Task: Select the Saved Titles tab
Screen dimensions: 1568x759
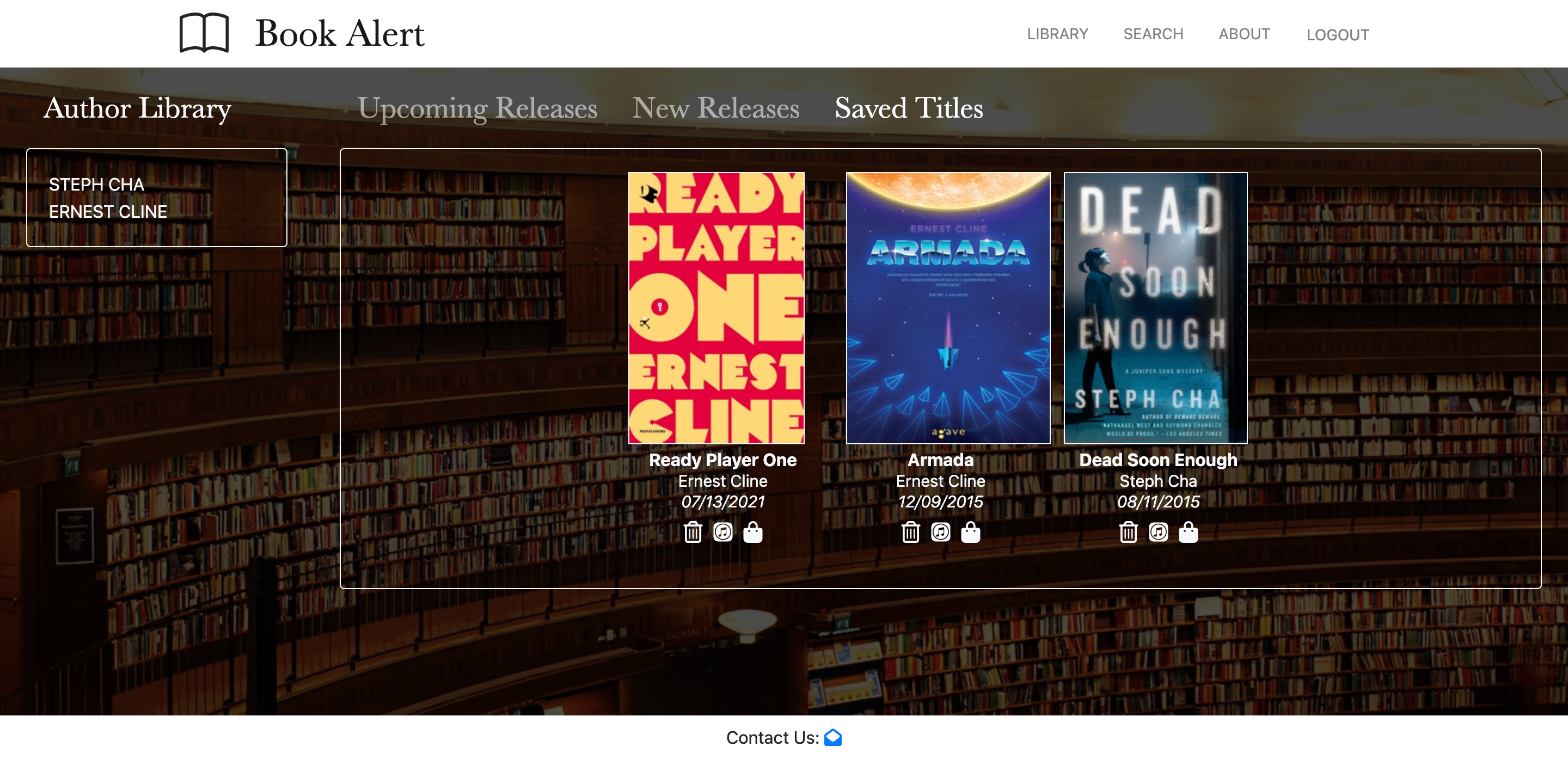Action: click(x=909, y=108)
